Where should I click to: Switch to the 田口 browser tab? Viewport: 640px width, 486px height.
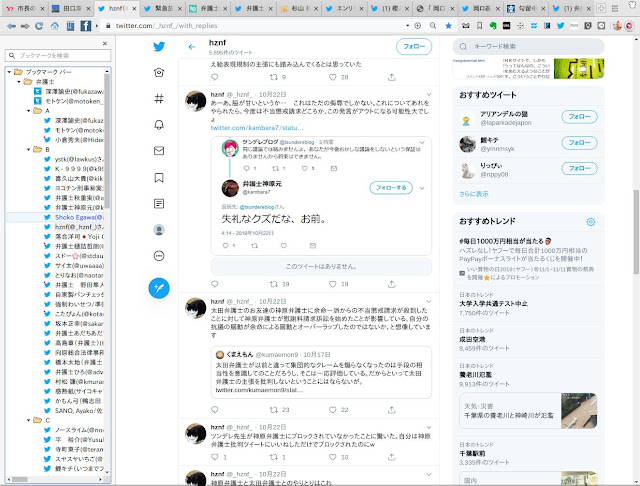72,8
